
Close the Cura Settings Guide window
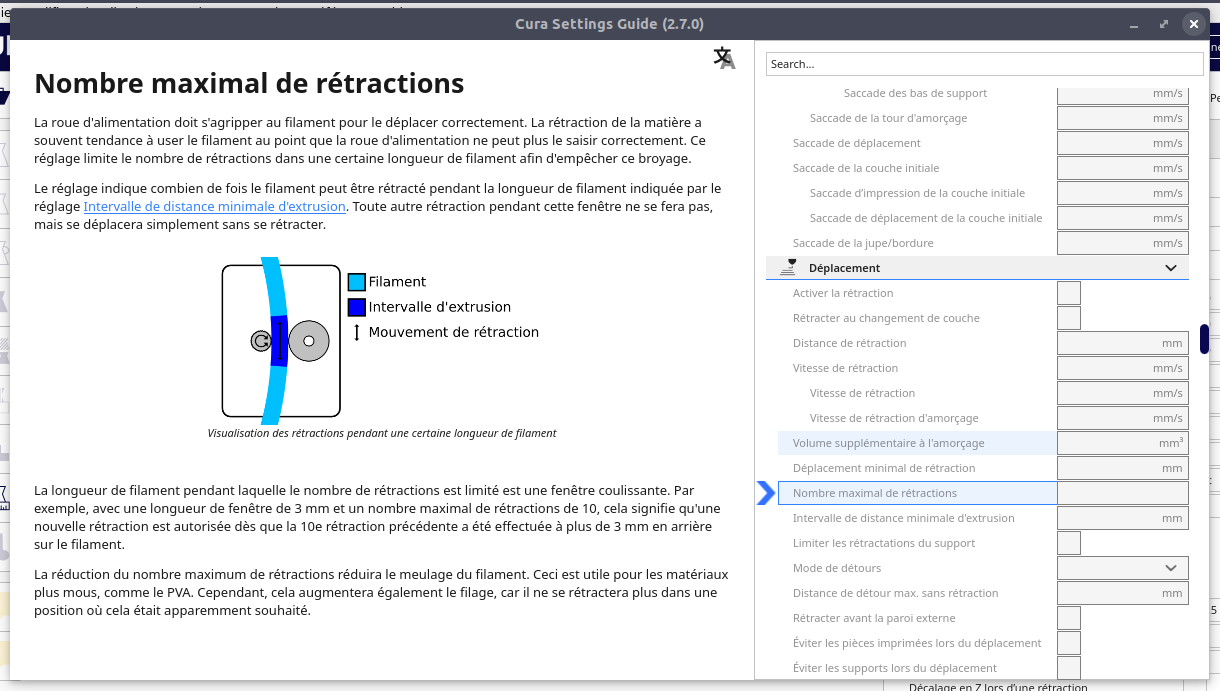coord(1192,24)
